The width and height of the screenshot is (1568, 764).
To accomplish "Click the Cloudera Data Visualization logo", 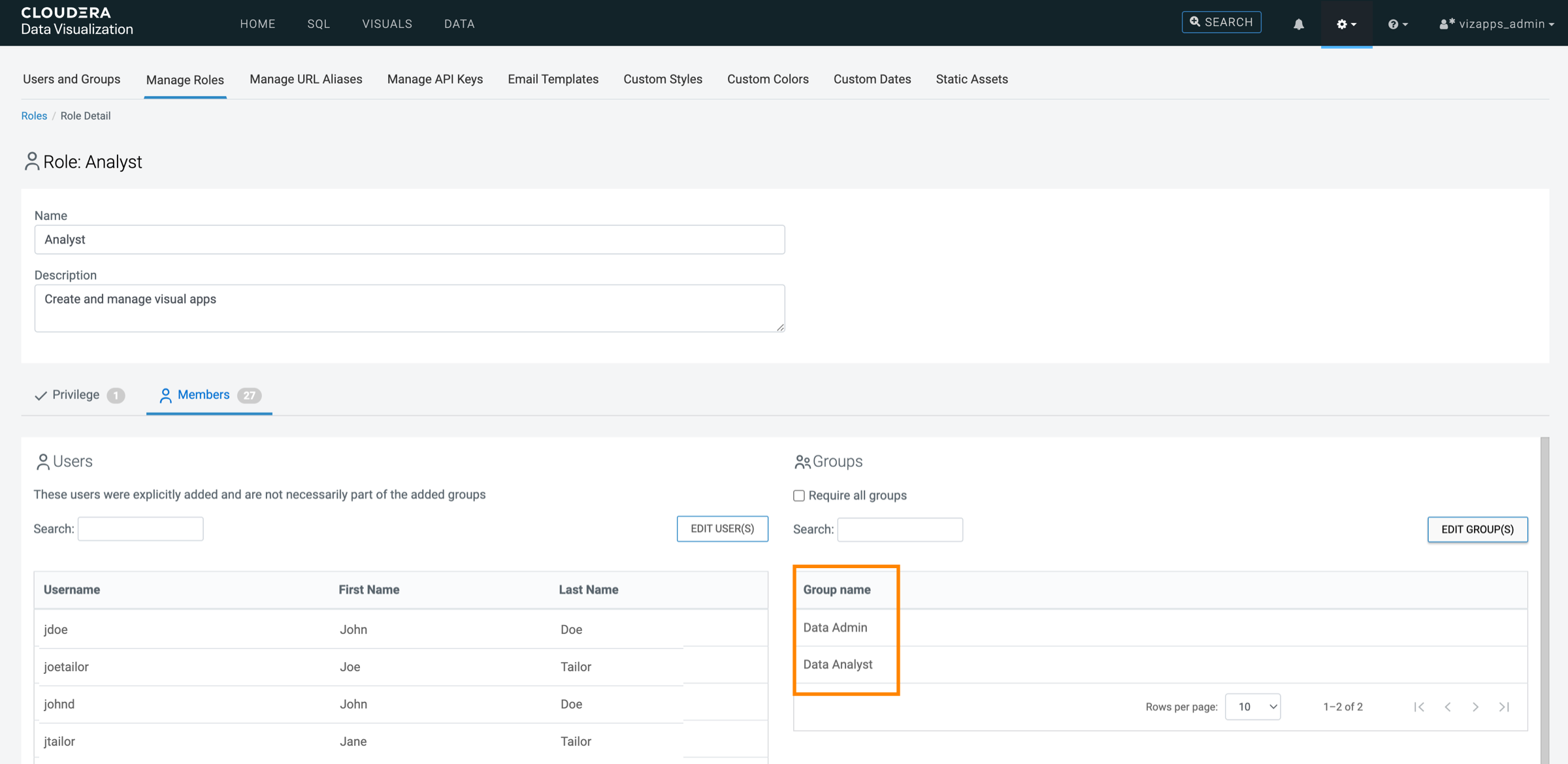I will pos(76,22).
